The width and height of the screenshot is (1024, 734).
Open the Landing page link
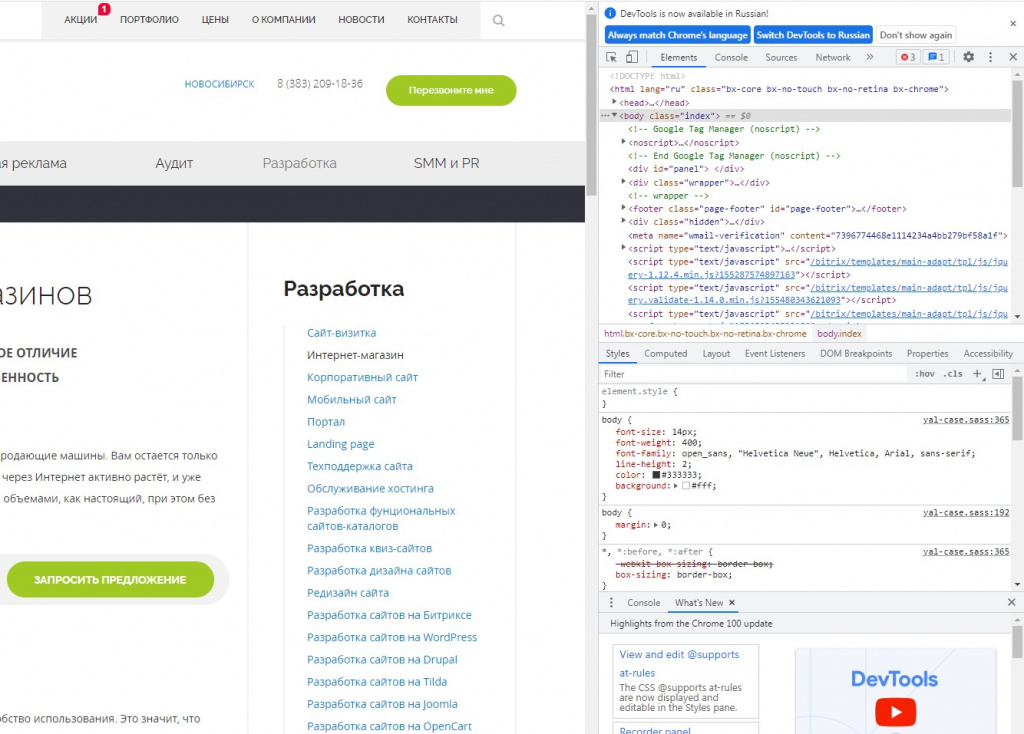pyautogui.click(x=340, y=444)
